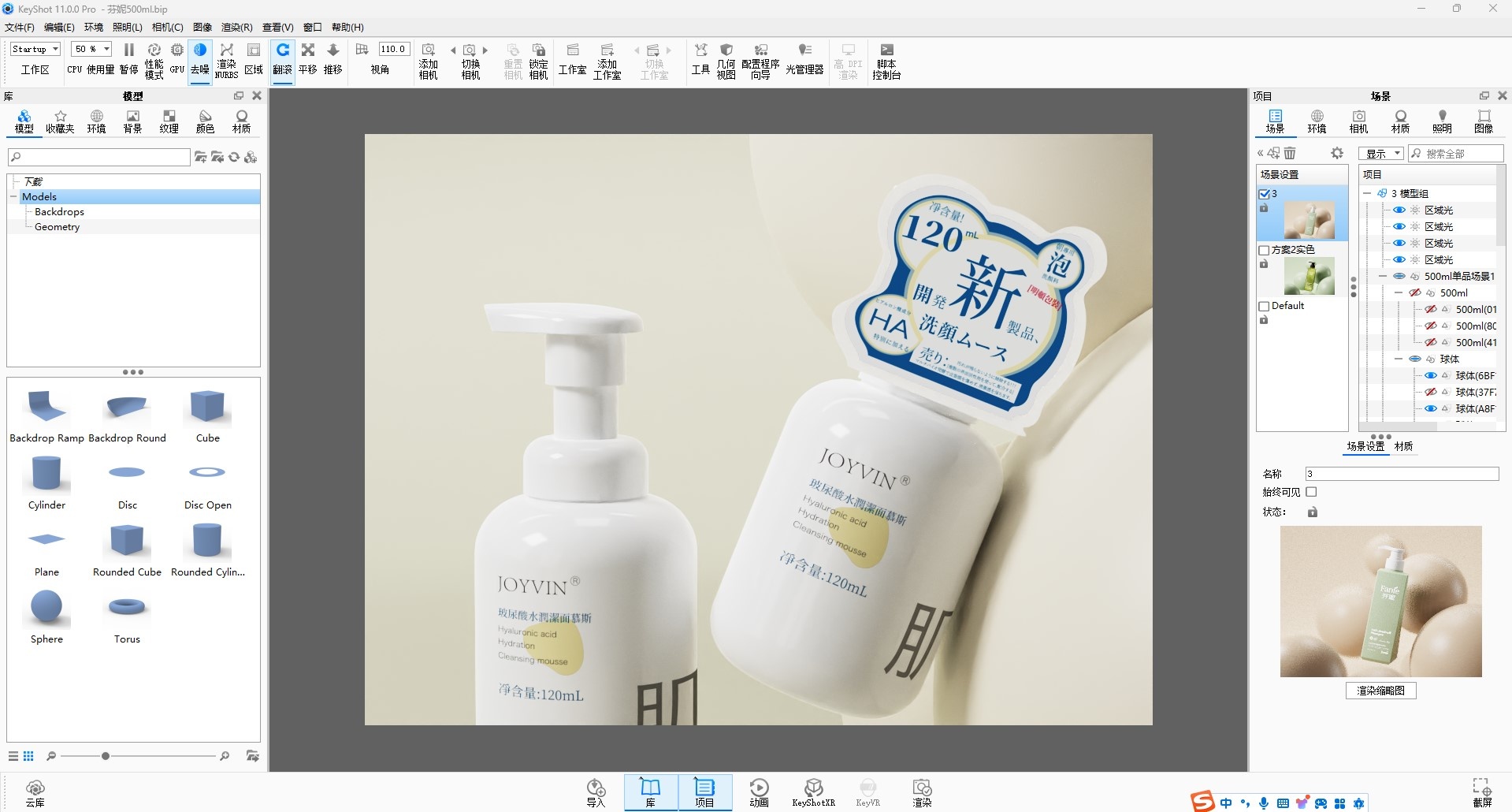Screen dimensions: 1512x812
Task: Open scene panel settings gear icon
Action: tap(1337, 153)
